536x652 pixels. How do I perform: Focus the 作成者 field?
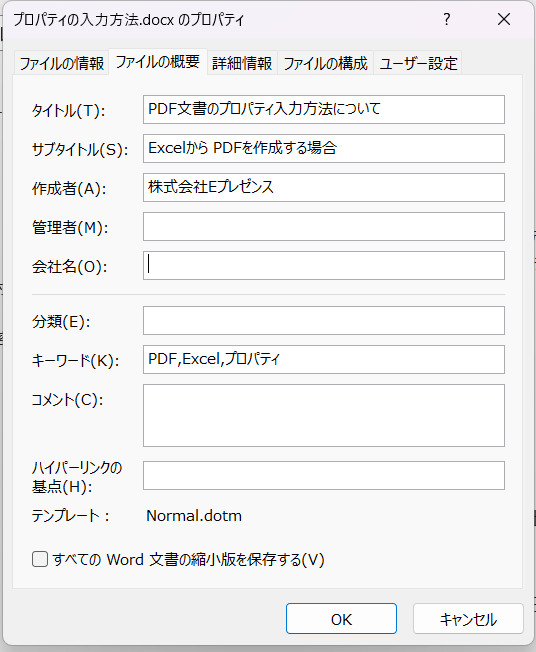[x=324, y=188]
